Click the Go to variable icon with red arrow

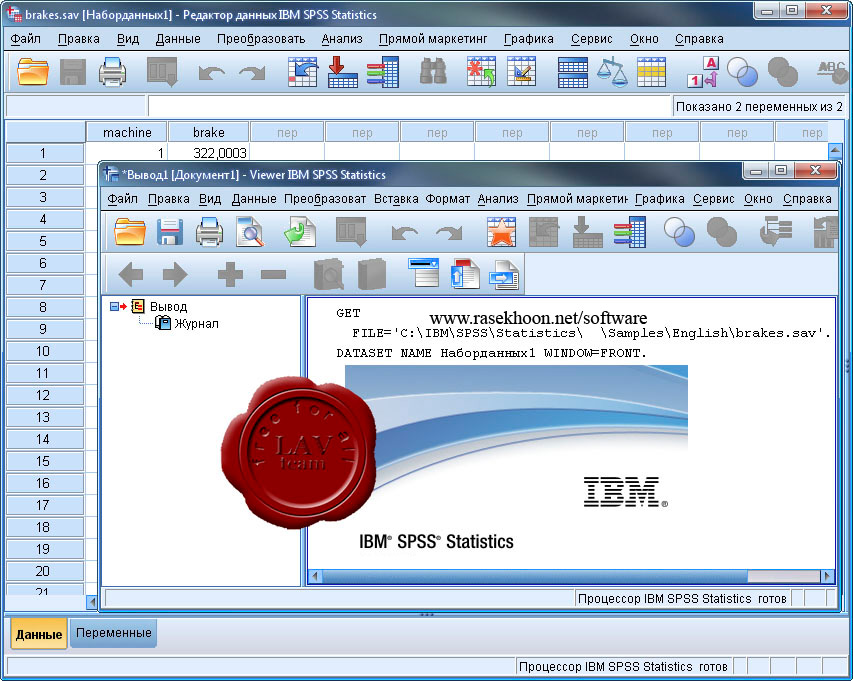343,72
